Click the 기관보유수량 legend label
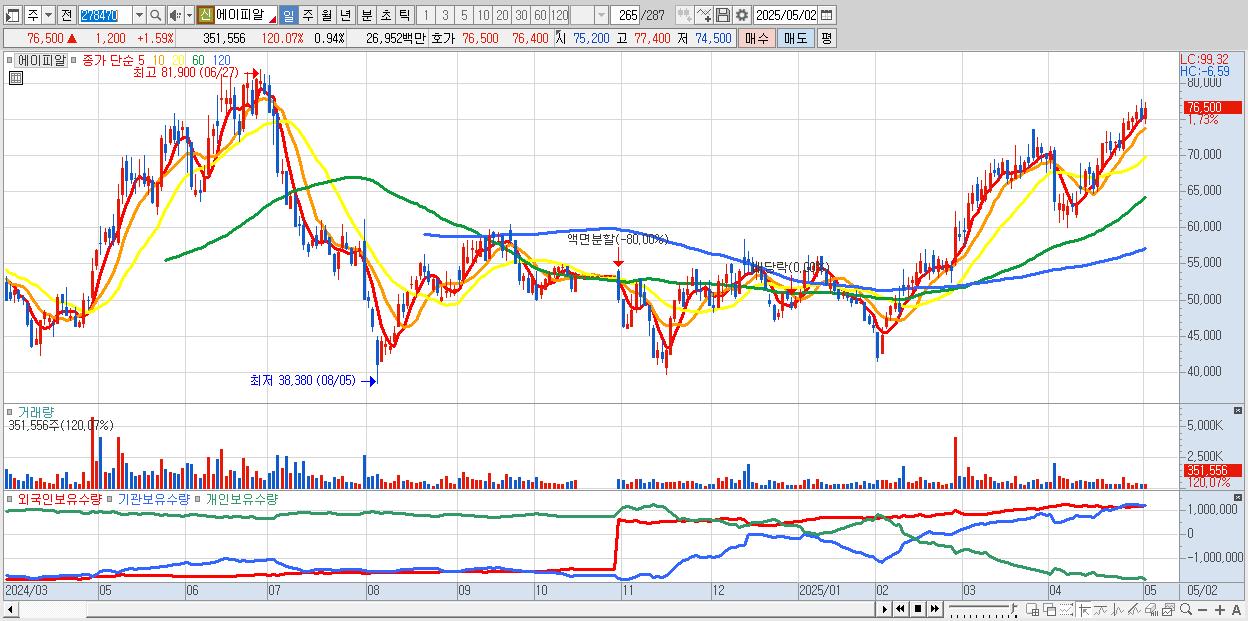Screen dimensions: 1248x621 (x=154, y=499)
